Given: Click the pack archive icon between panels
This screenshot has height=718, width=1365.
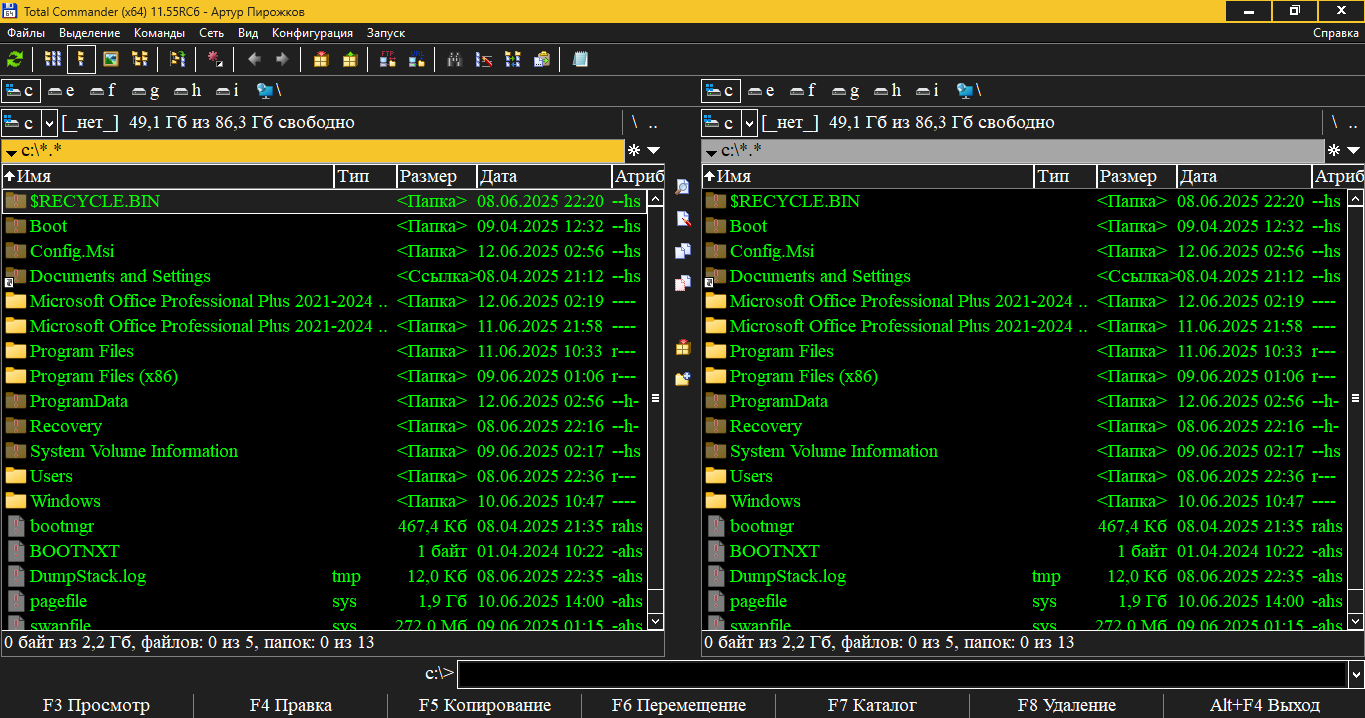Looking at the screenshot, I should (683, 347).
